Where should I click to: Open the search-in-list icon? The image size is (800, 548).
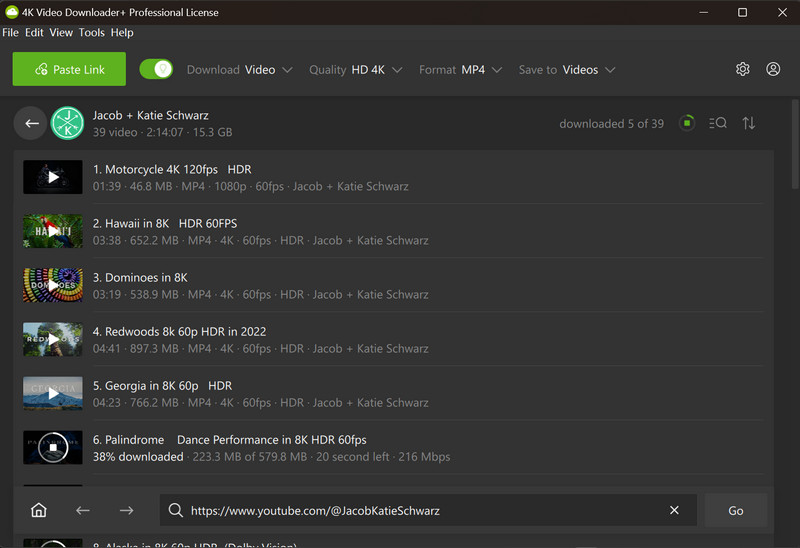click(717, 123)
